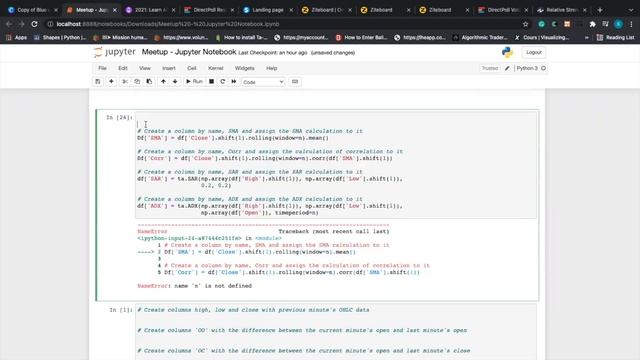Cut selected cells with scissors icon

point(125,82)
